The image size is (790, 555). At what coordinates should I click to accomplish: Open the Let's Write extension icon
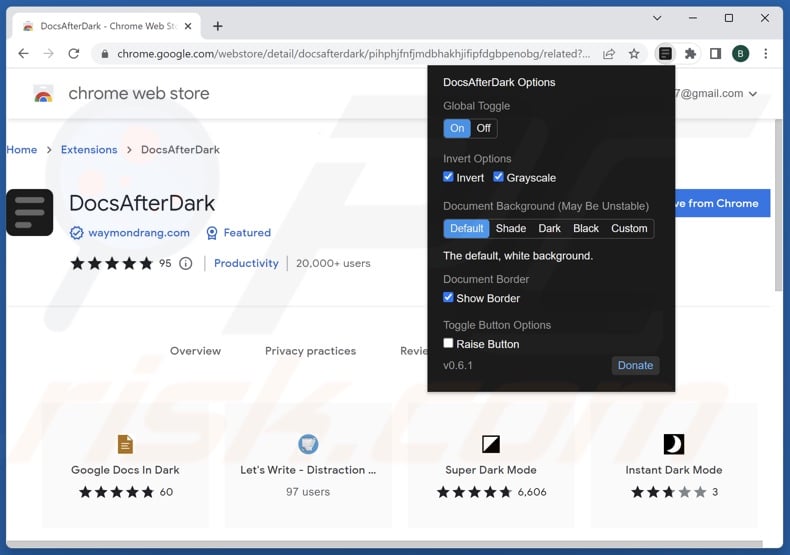308,444
